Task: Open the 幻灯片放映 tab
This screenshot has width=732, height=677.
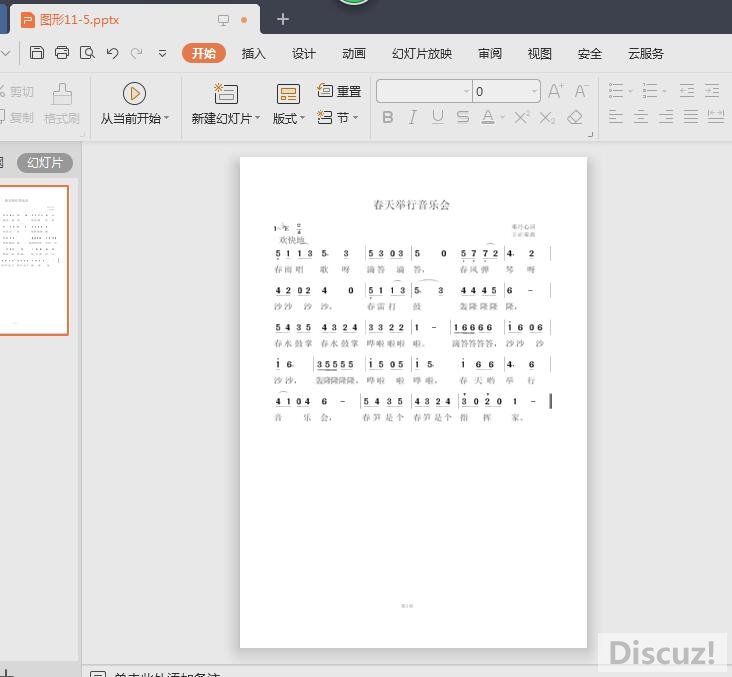Action: click(x=422, y=54)
